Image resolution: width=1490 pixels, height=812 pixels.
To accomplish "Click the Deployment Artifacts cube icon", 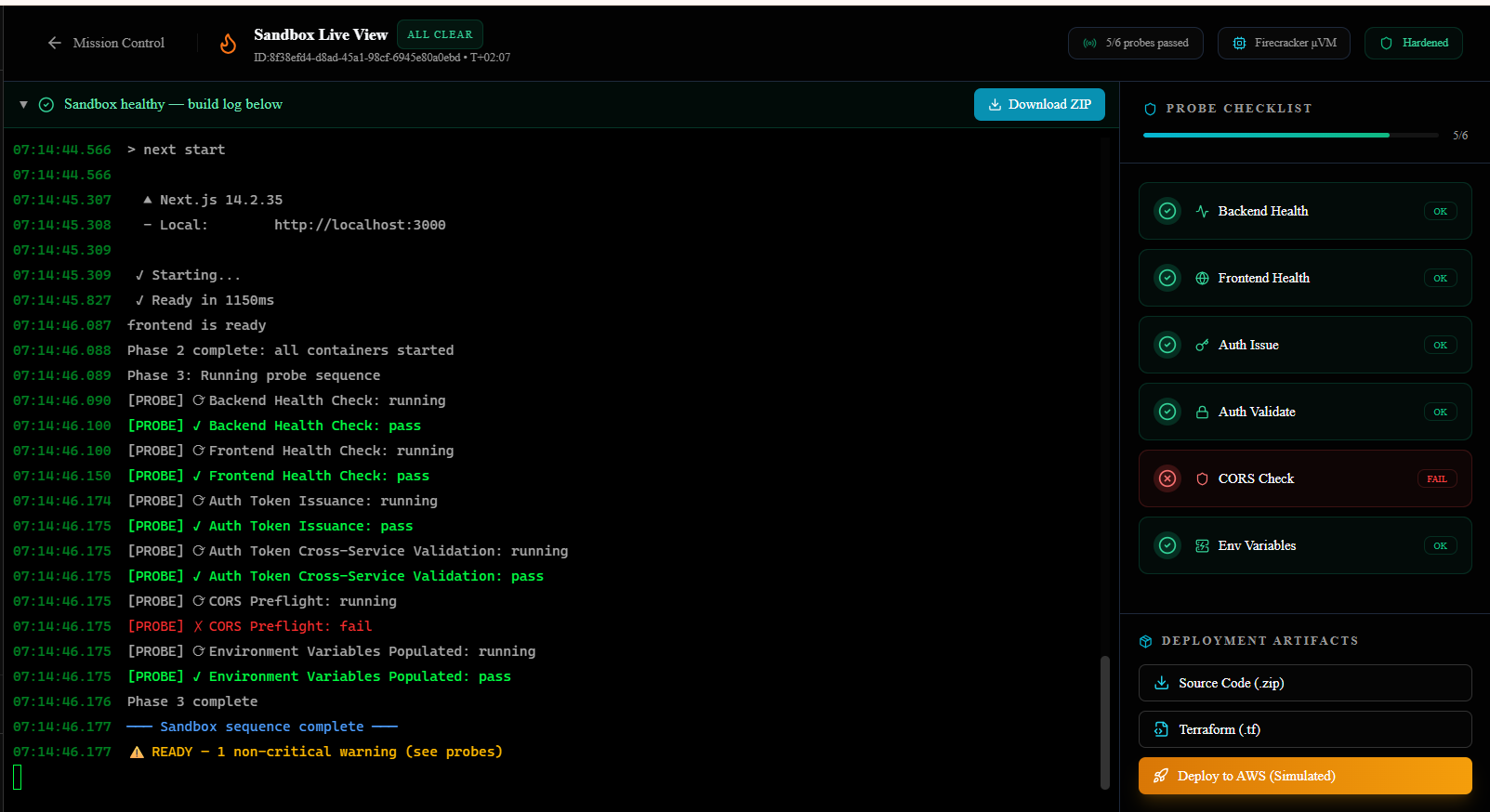I will coord(1145,641).
